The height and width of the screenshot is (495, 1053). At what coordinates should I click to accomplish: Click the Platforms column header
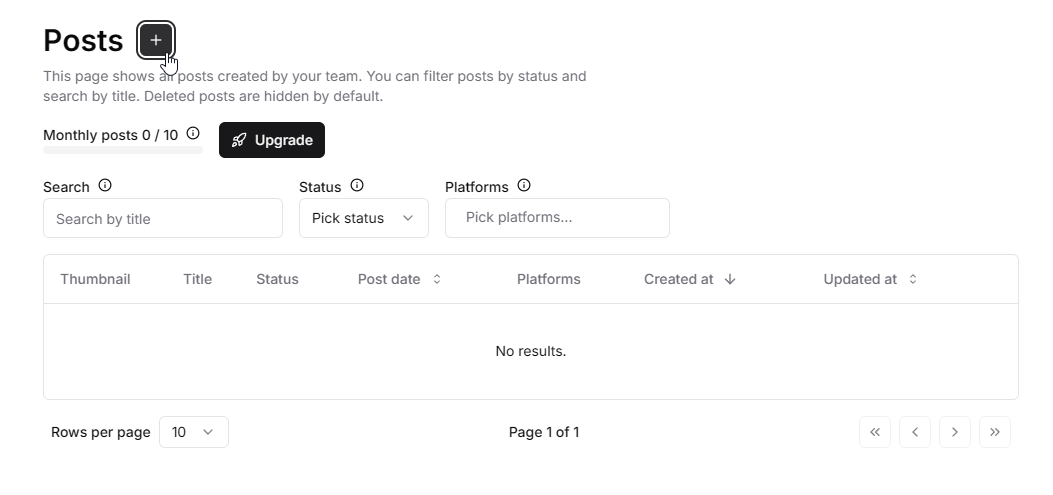549,279
